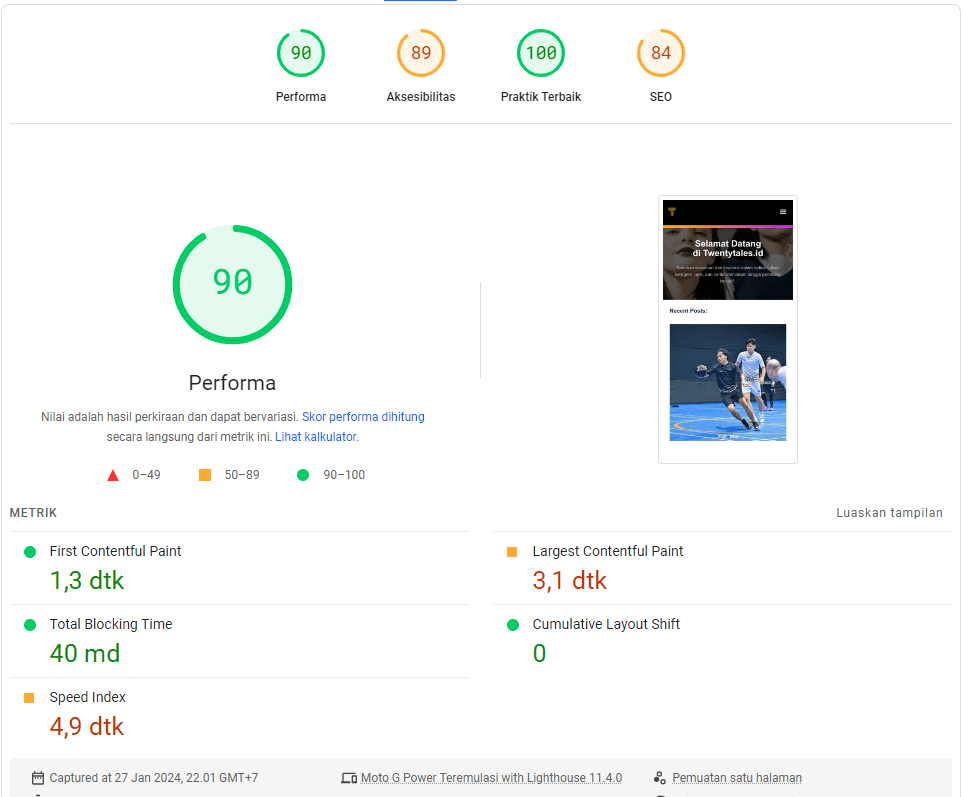
Task: Select the Aksesibilitas category label
Action: [421, 96]
